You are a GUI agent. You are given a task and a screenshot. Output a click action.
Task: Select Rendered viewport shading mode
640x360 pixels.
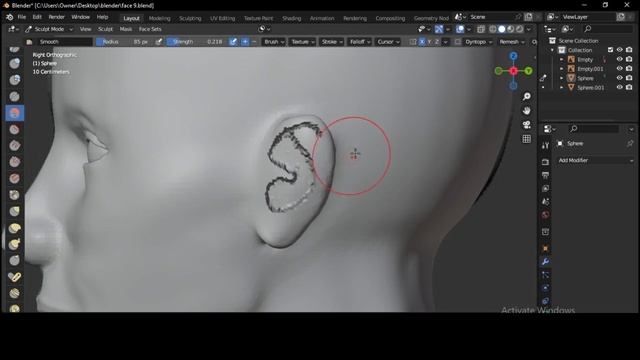[519, 29]
